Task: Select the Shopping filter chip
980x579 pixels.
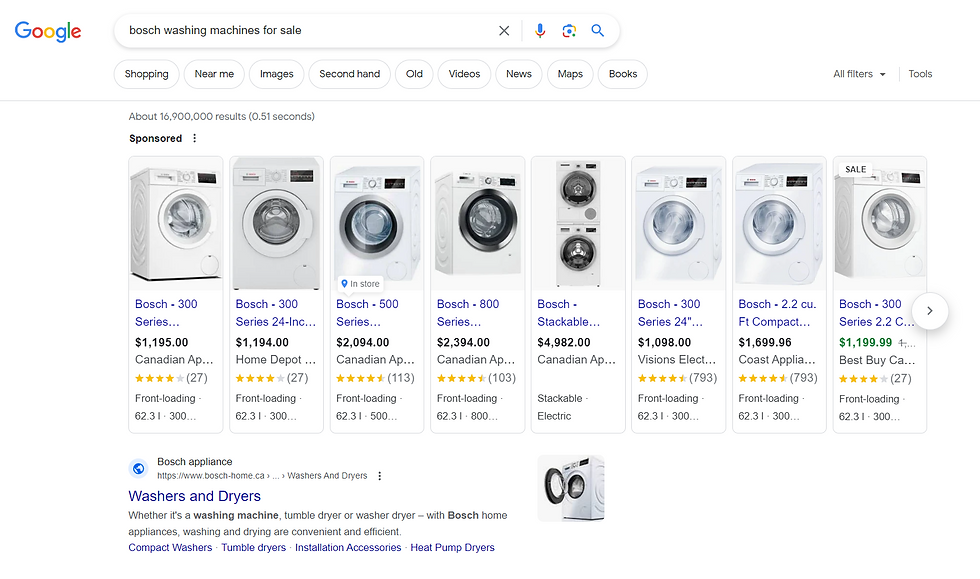Action: tap(146, 74)
